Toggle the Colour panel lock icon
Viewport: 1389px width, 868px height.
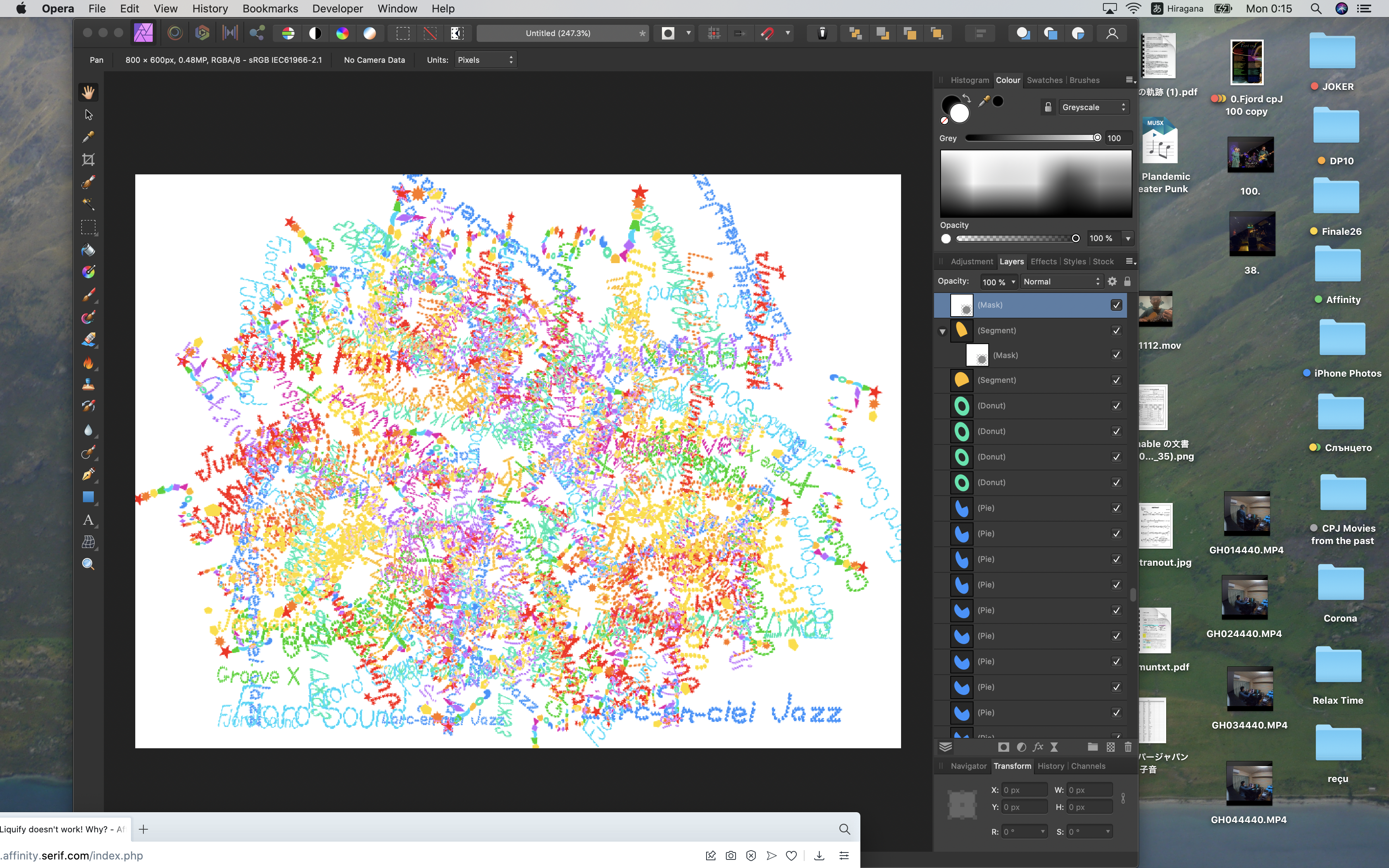(x=1048, y=107)
